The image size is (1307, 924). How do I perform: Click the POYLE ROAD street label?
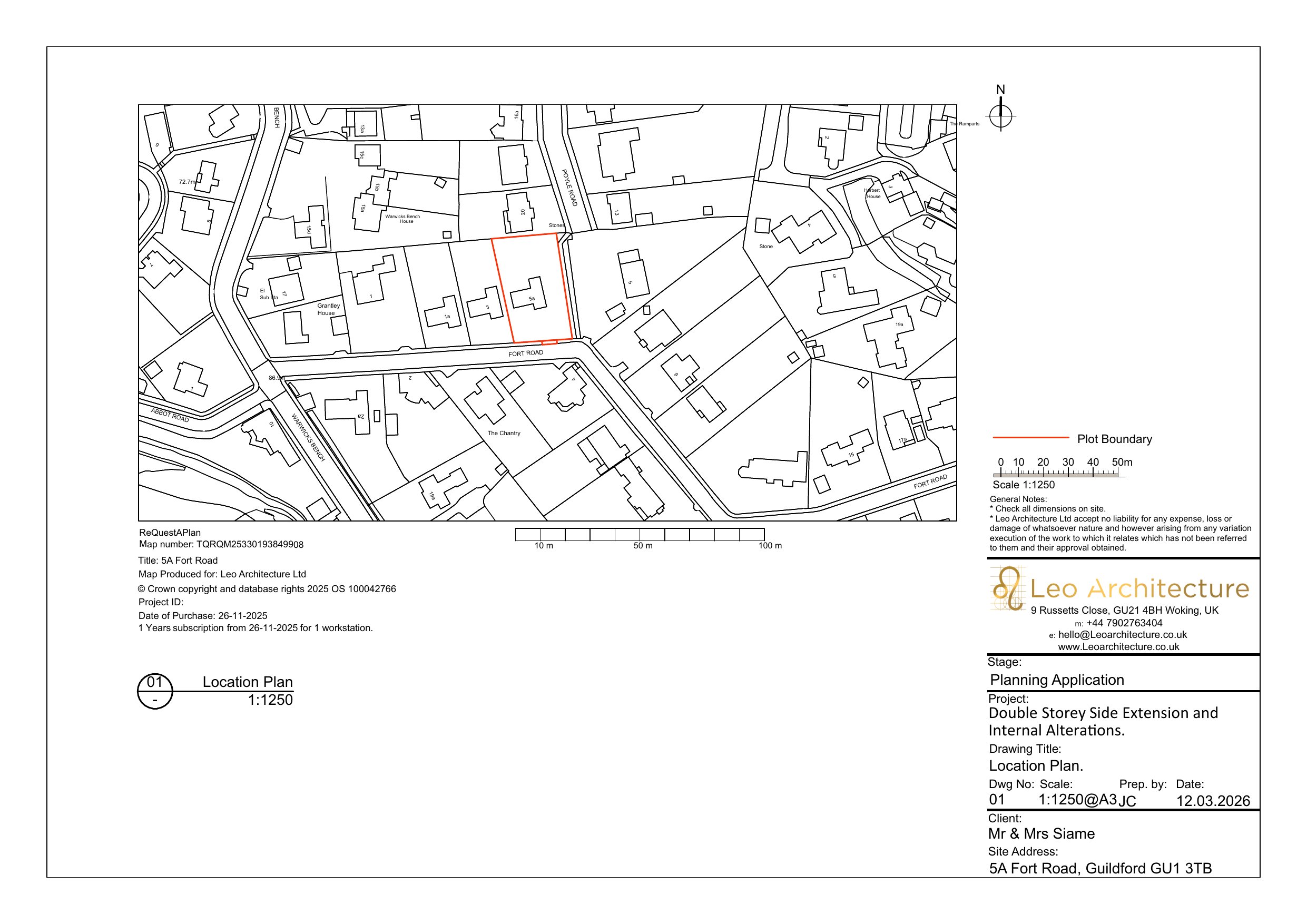pyautogui.click(x=569, y=188)
